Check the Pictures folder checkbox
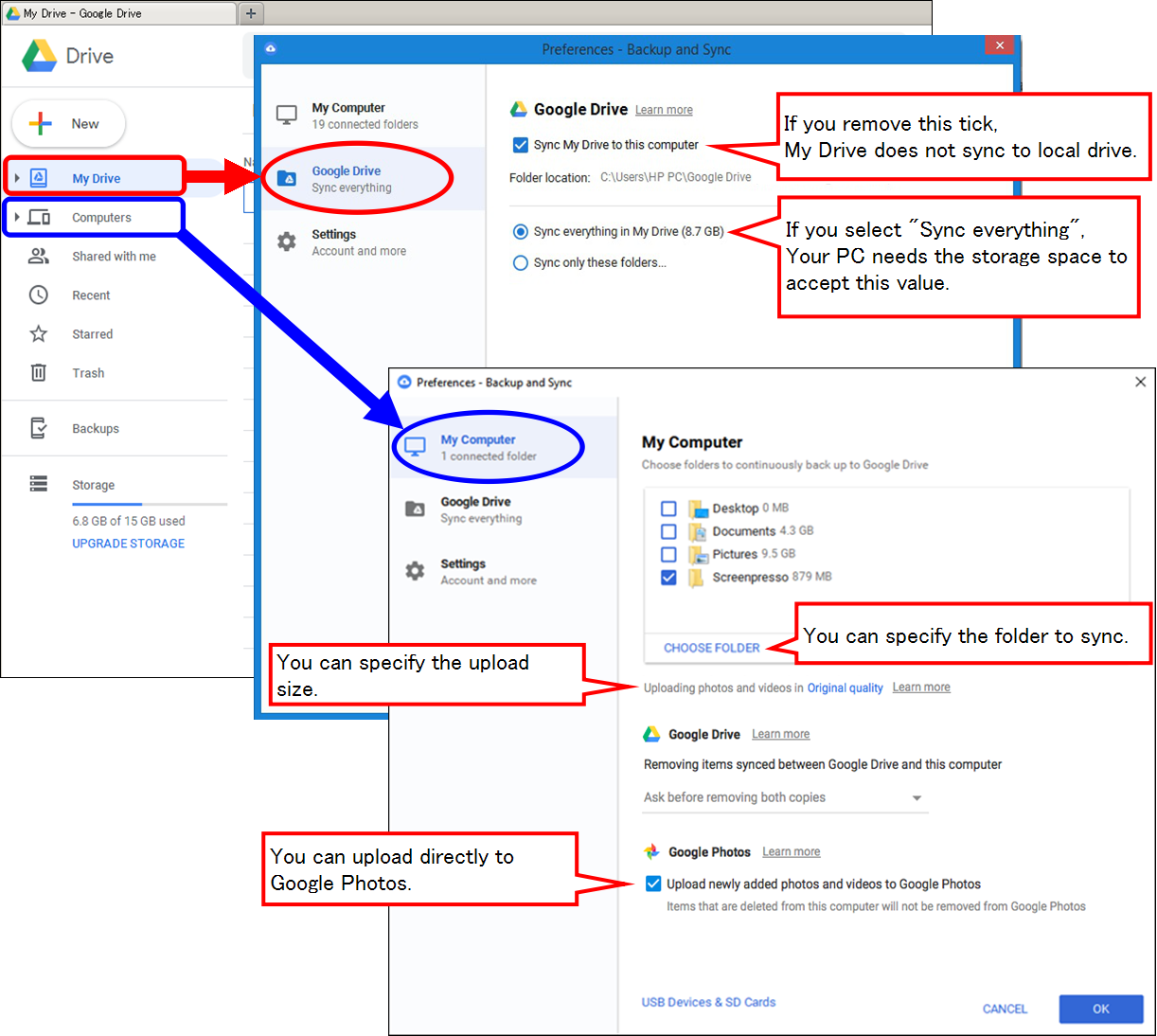This screenshot has height=1036, width=1157. [668, 554]
